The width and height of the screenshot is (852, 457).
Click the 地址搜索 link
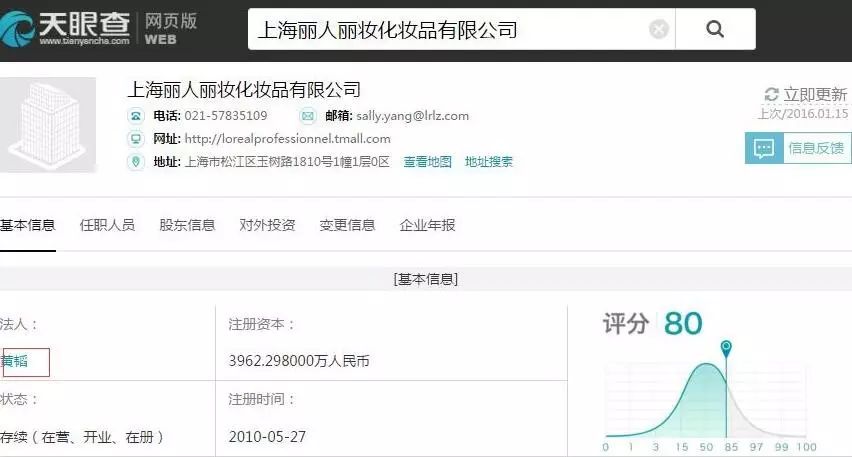pos(489,162)
